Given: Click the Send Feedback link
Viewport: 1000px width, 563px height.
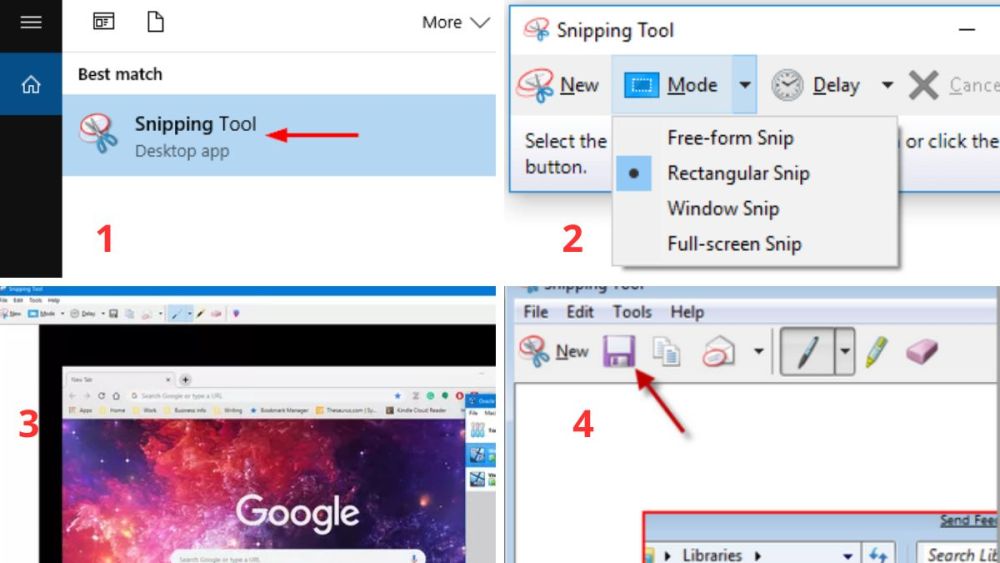Looking at the screenshot, I should coord(969,520).
